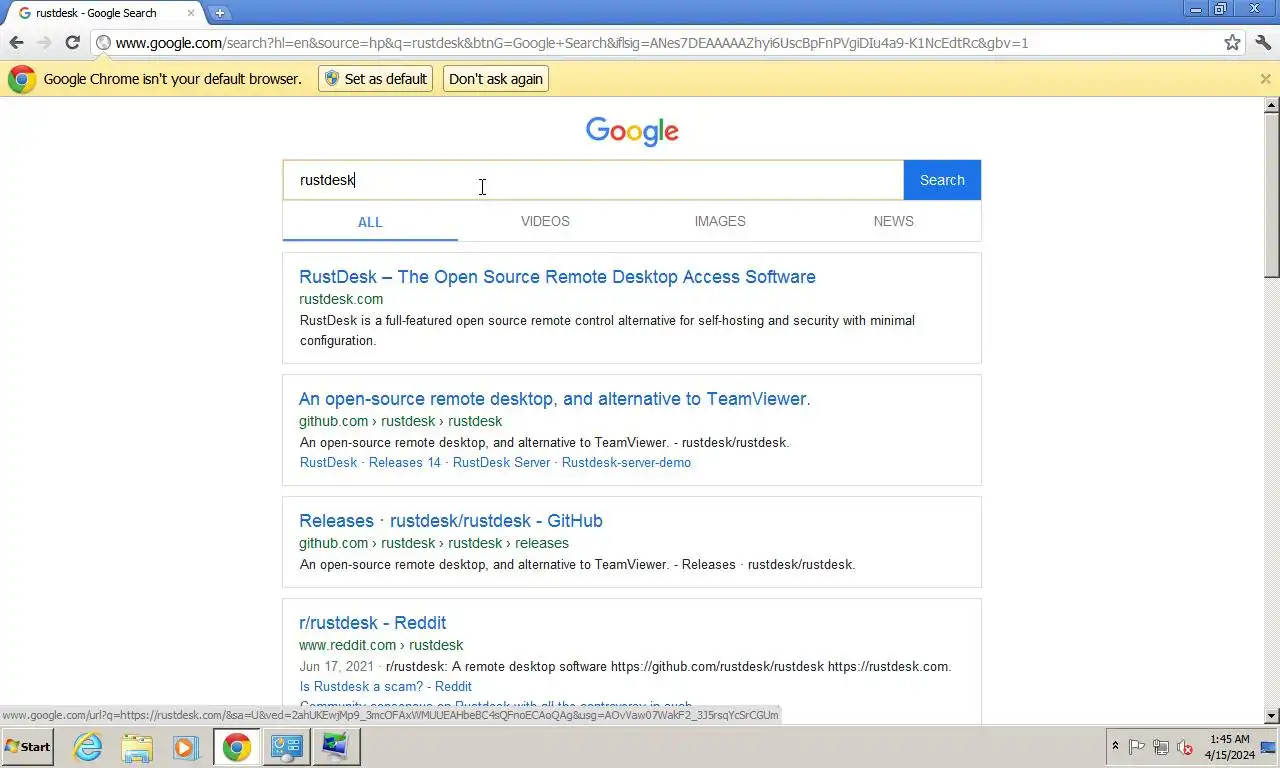Click the Set as default button
The height and width of the screenshot is (768, 1280).
tap(375, 79)
